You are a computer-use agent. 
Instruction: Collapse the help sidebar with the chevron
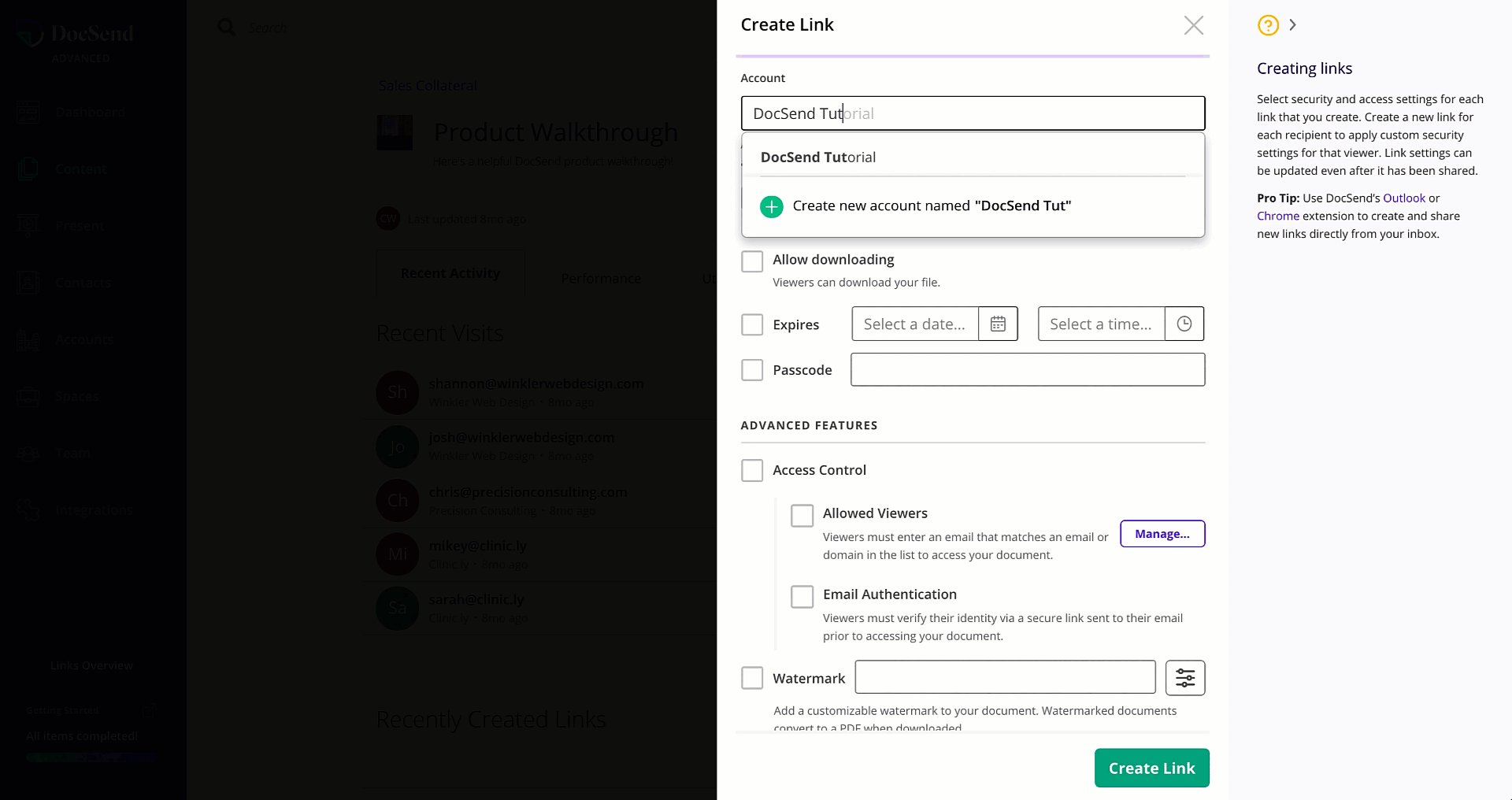pyautogui.click(x=1292, y=25)
